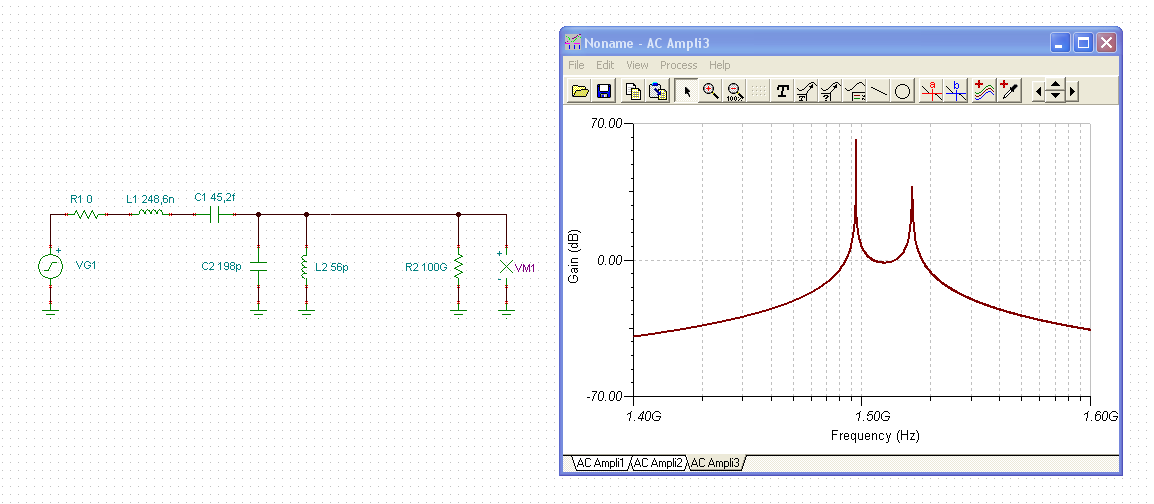Click the 'C2 198p' label
Image resolution: width=1154 pixels, height=504 pixels.
tap(222, 266)
